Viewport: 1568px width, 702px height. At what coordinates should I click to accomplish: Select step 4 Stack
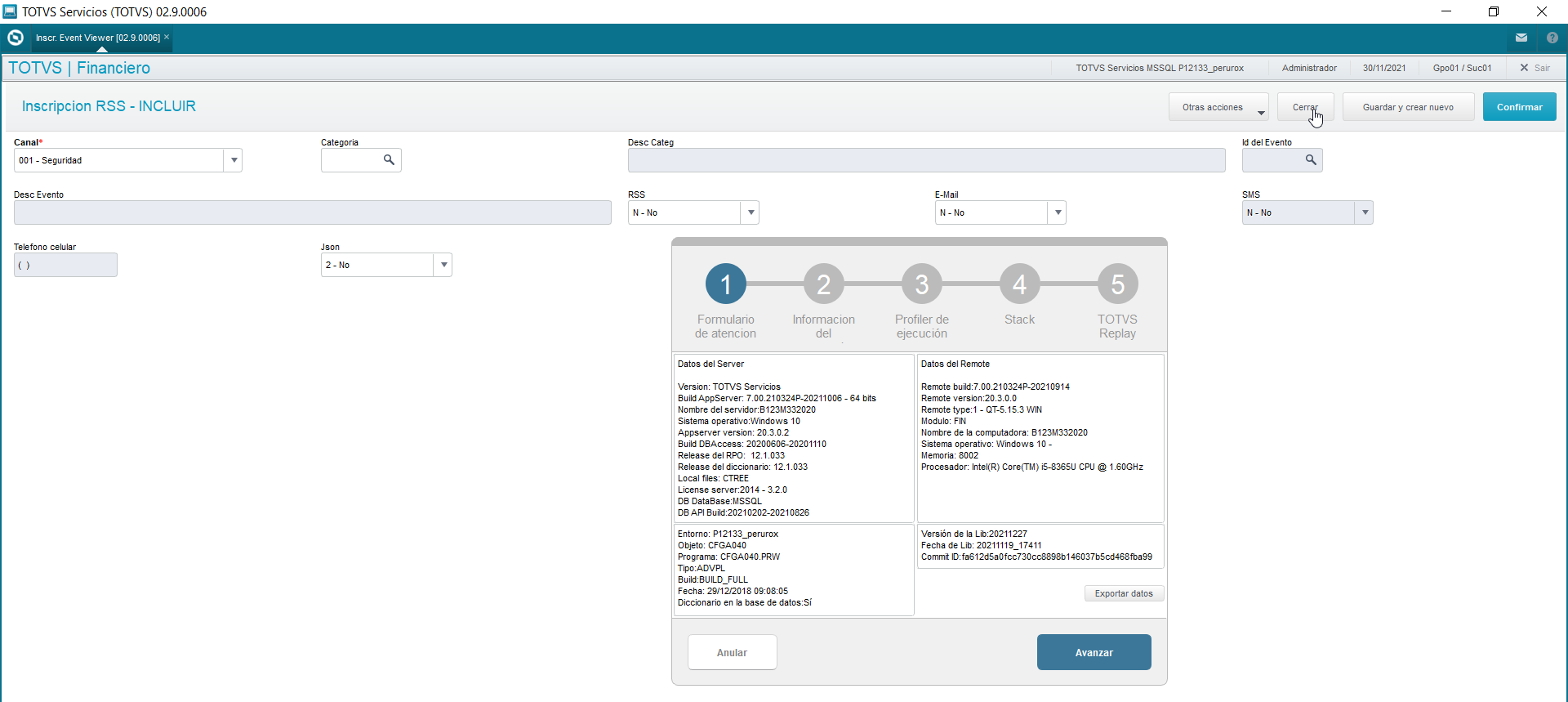(1019, 284)
